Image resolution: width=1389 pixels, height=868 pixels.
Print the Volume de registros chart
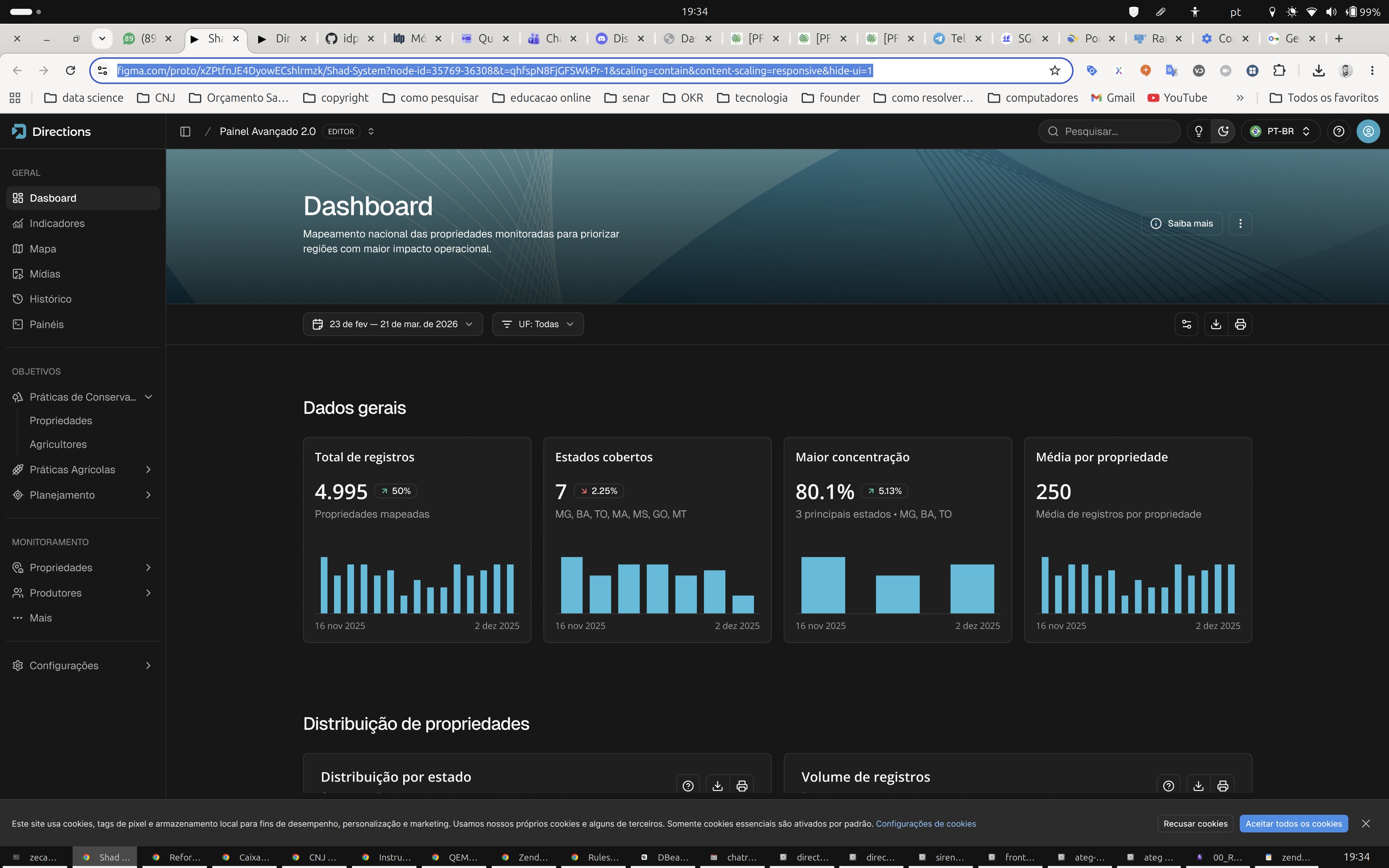(1222, 786)
